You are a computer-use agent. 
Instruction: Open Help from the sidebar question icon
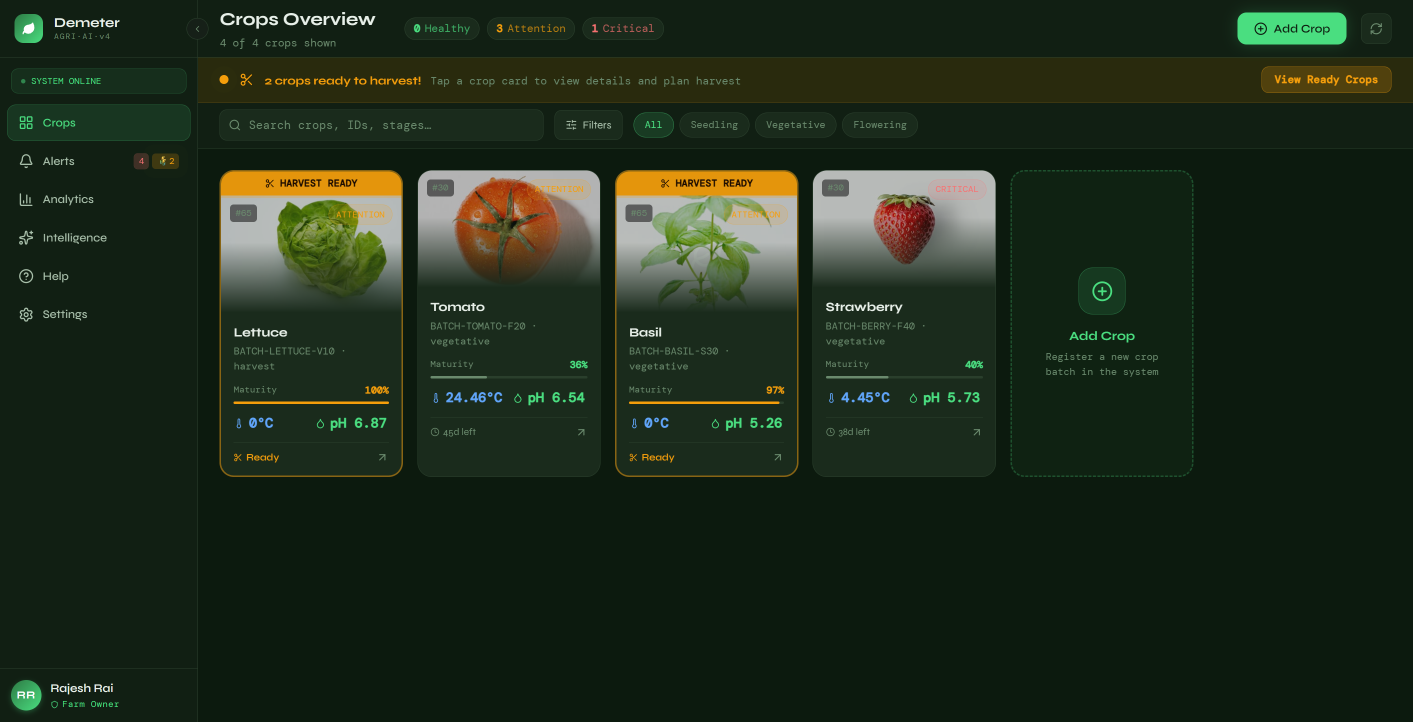[x=27, y=276]
